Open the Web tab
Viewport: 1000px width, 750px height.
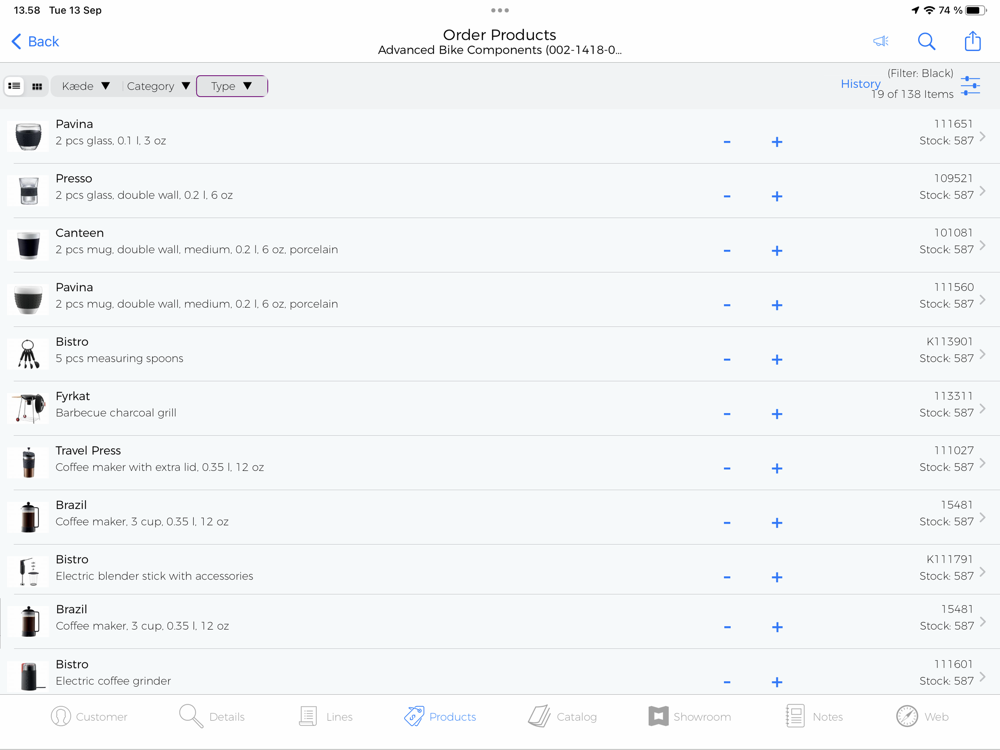point(922,716)
